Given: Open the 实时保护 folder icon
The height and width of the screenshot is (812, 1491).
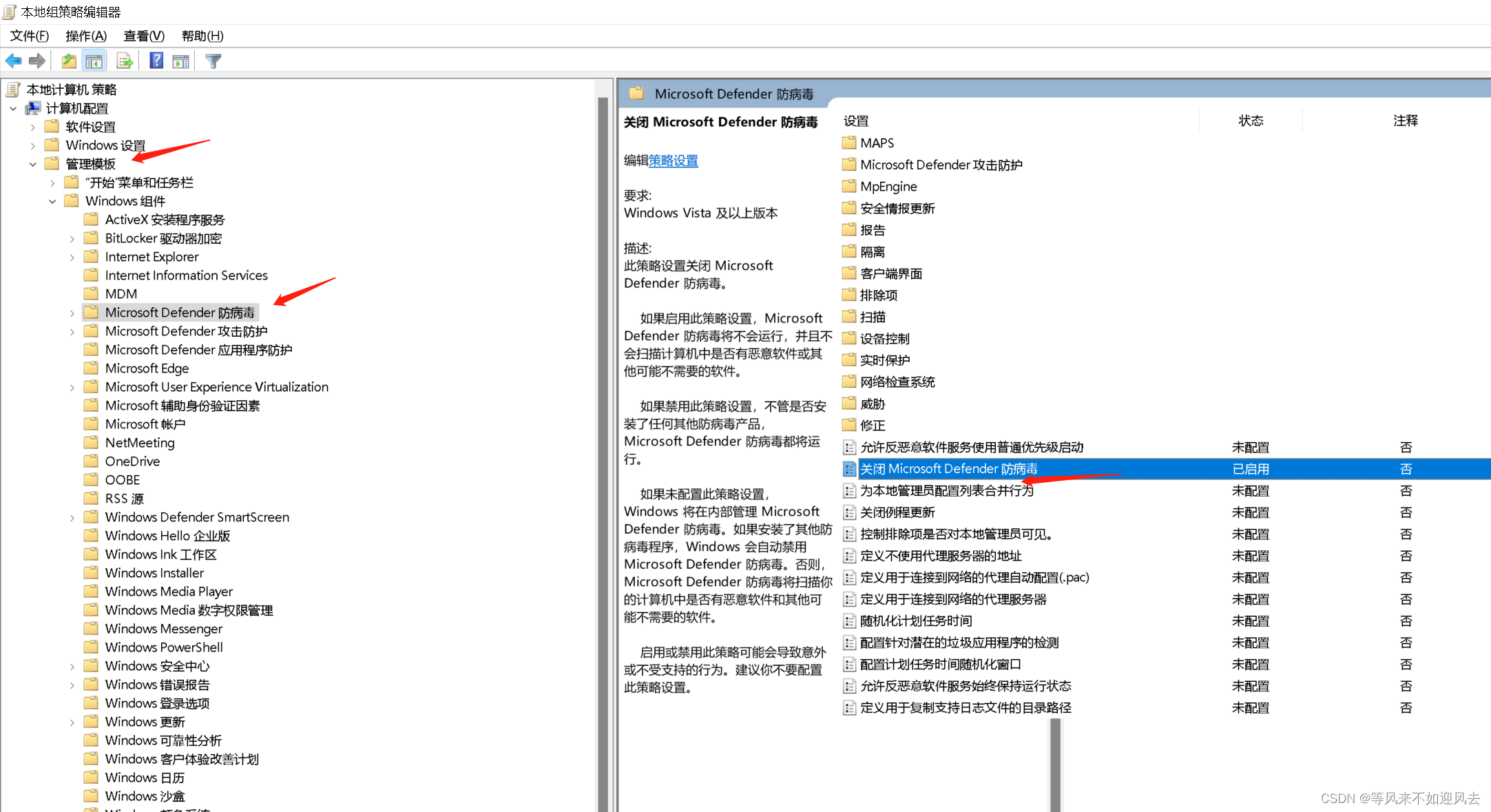Looking at the screenshot, I should [849, 360].
